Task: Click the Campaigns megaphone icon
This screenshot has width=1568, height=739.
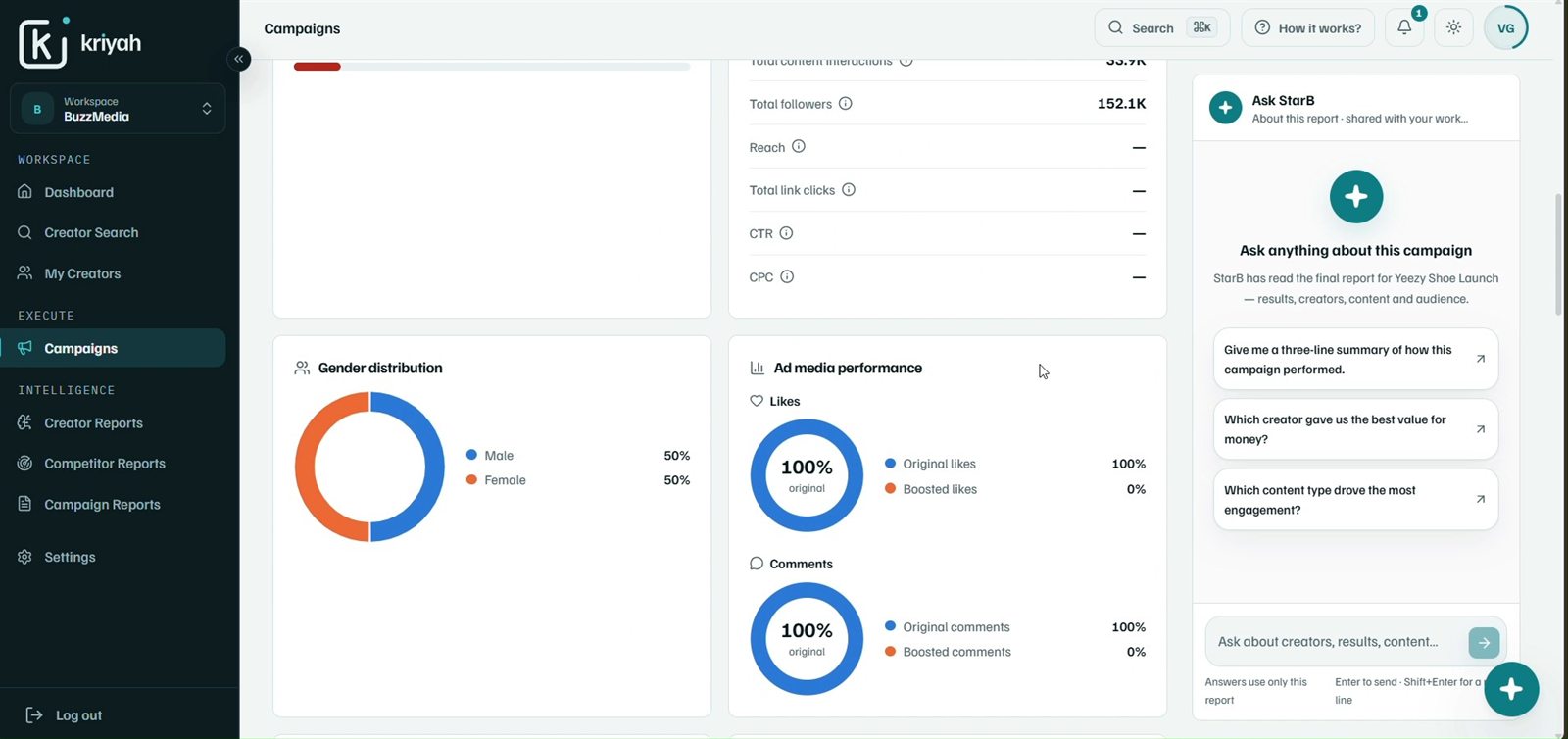Action: click(25, 348)
